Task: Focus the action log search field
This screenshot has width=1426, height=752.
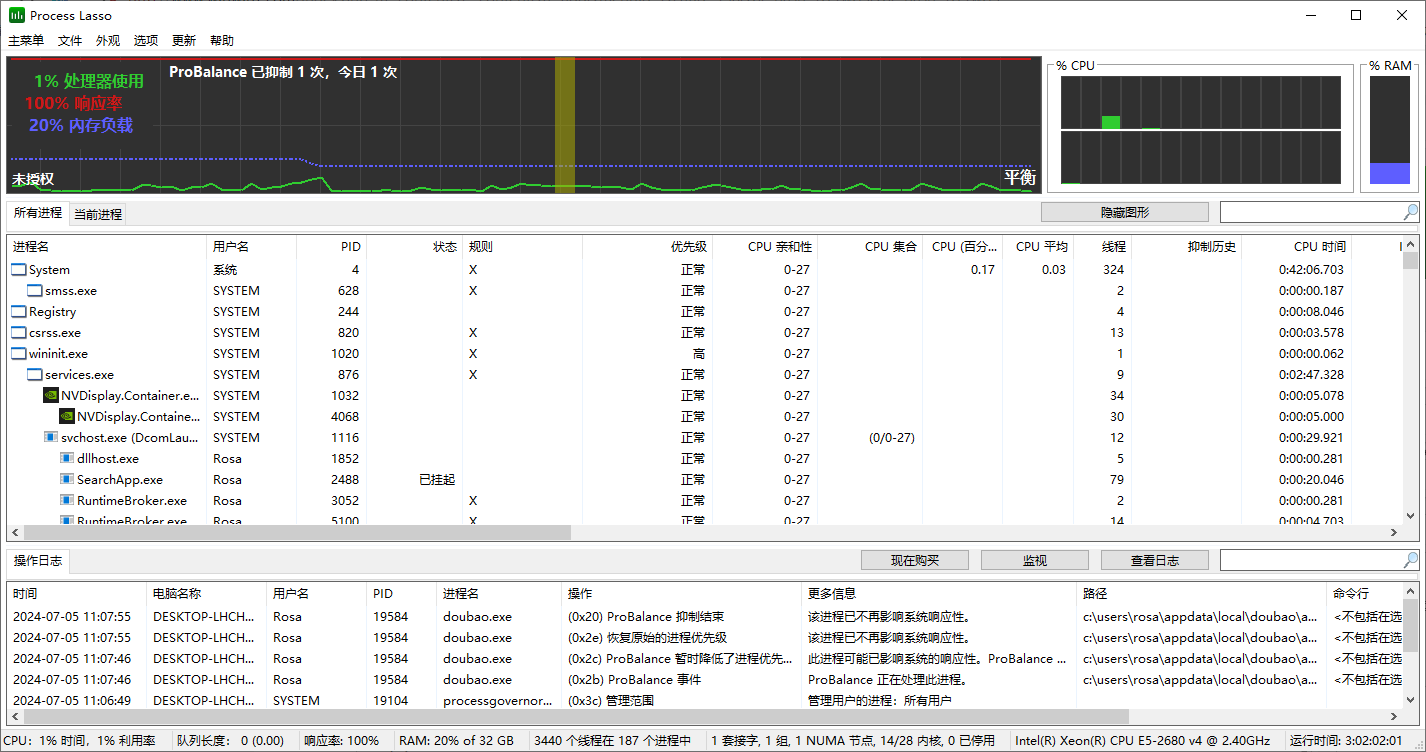Action: pyautogui.click(x=1310, y=560)
